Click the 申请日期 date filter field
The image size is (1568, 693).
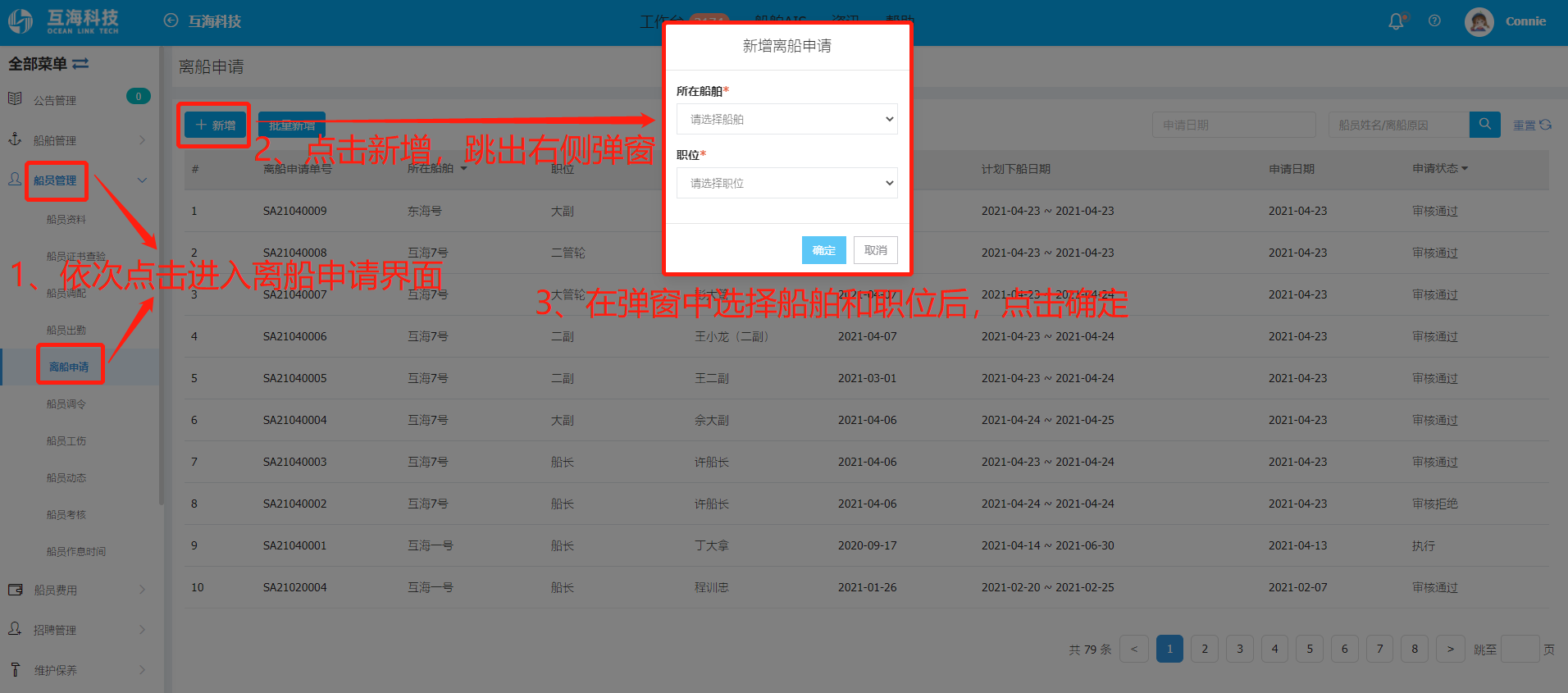(x=1234, y=125)
